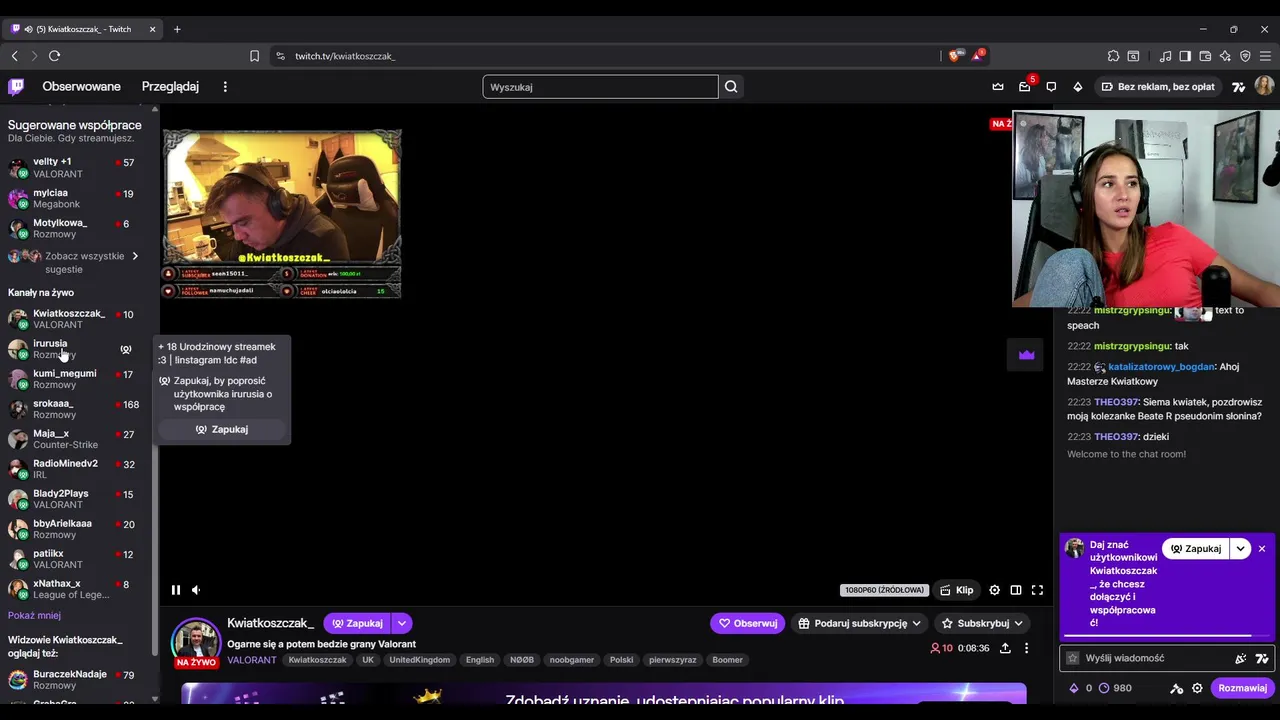Toggle browser sidebar panel
Viewport: 1280px width, 720px height.
click(x=1185, y=56)
